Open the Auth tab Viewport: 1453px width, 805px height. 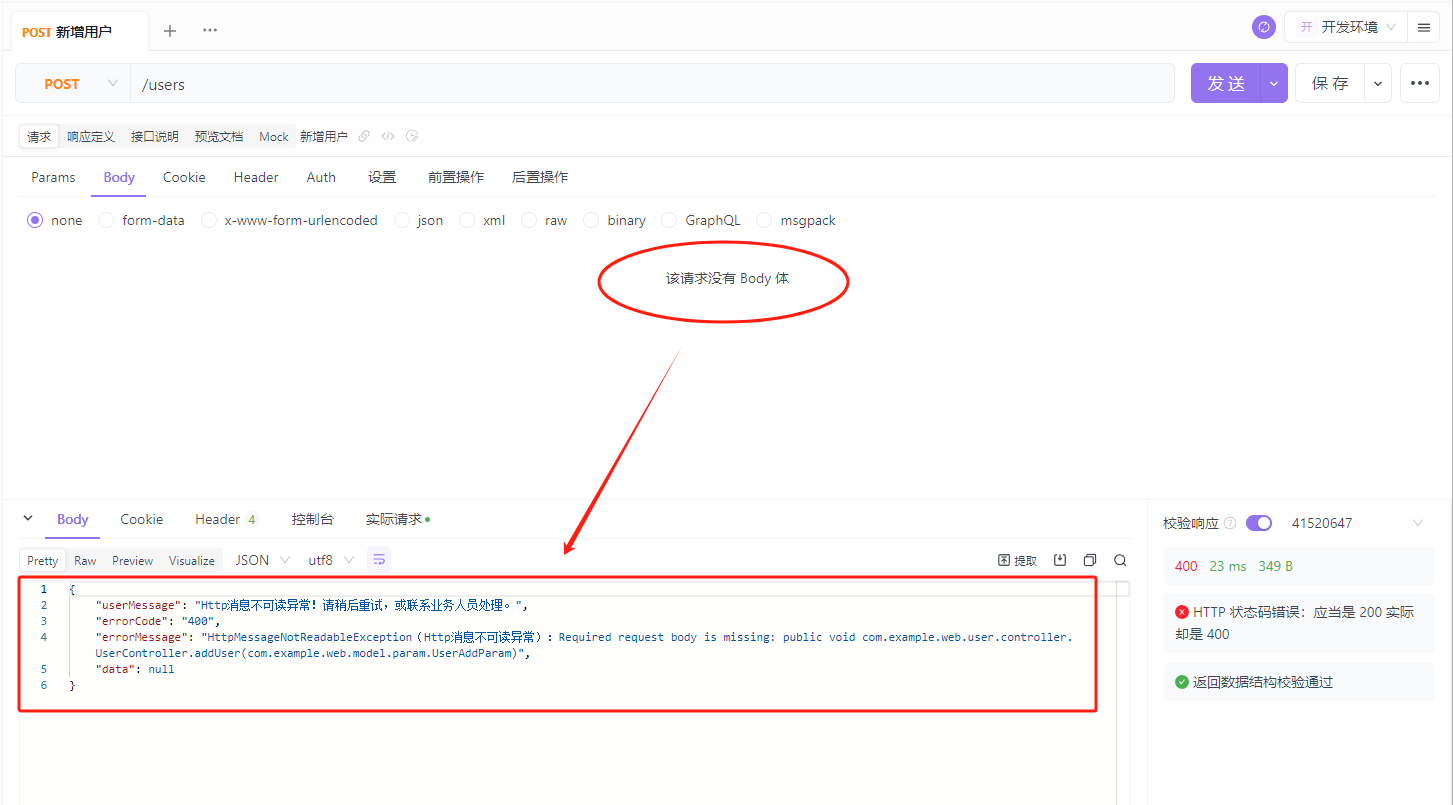point(321,177)
